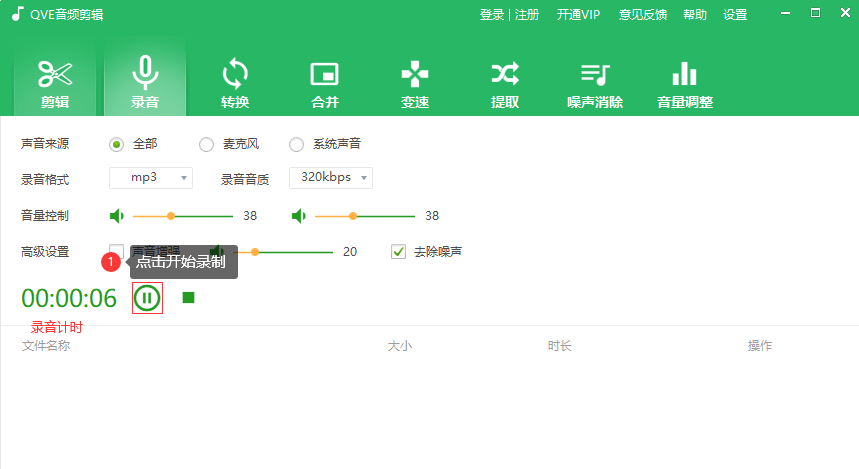859x469 pixels.
Task: Open the 提取 extract tool
Action: [x=505, y=82]
